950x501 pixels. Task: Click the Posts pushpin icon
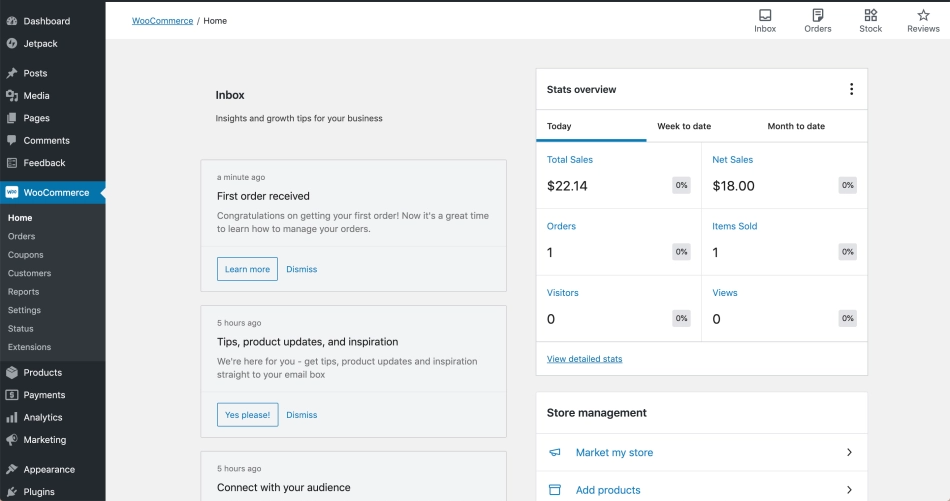[x=12, y=73]
